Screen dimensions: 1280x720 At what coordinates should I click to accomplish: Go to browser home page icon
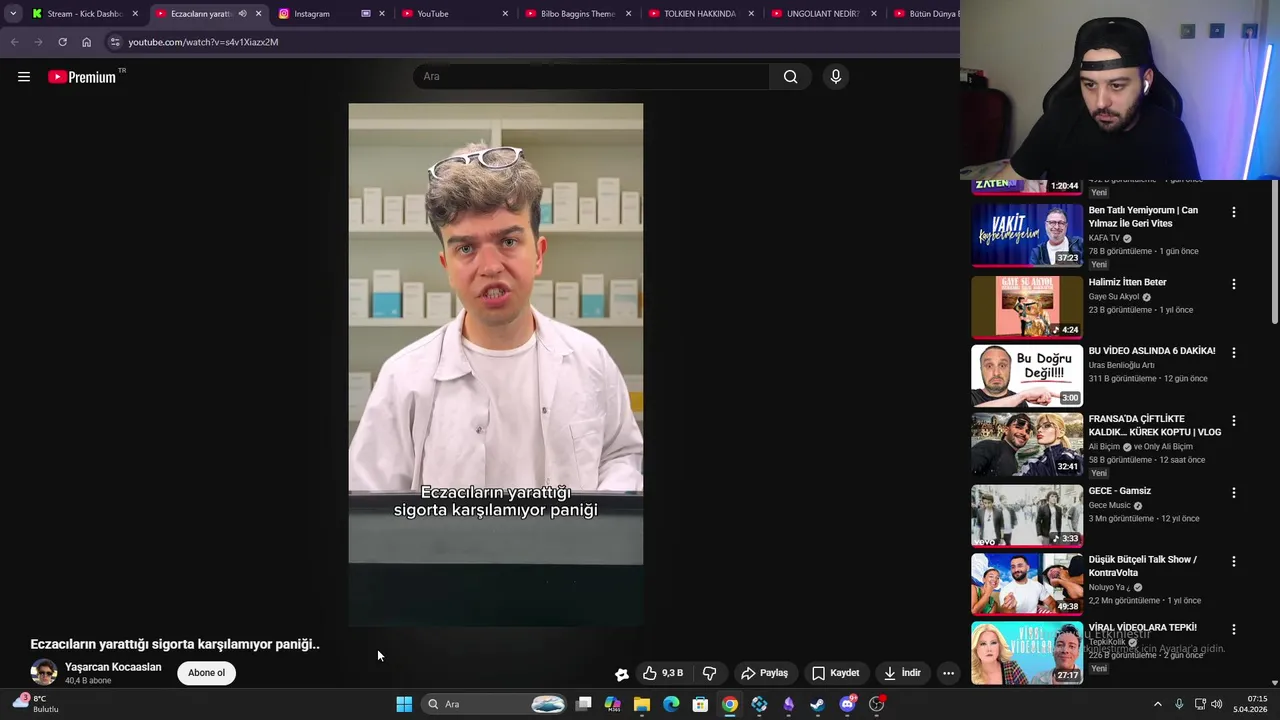pos(86,42)
